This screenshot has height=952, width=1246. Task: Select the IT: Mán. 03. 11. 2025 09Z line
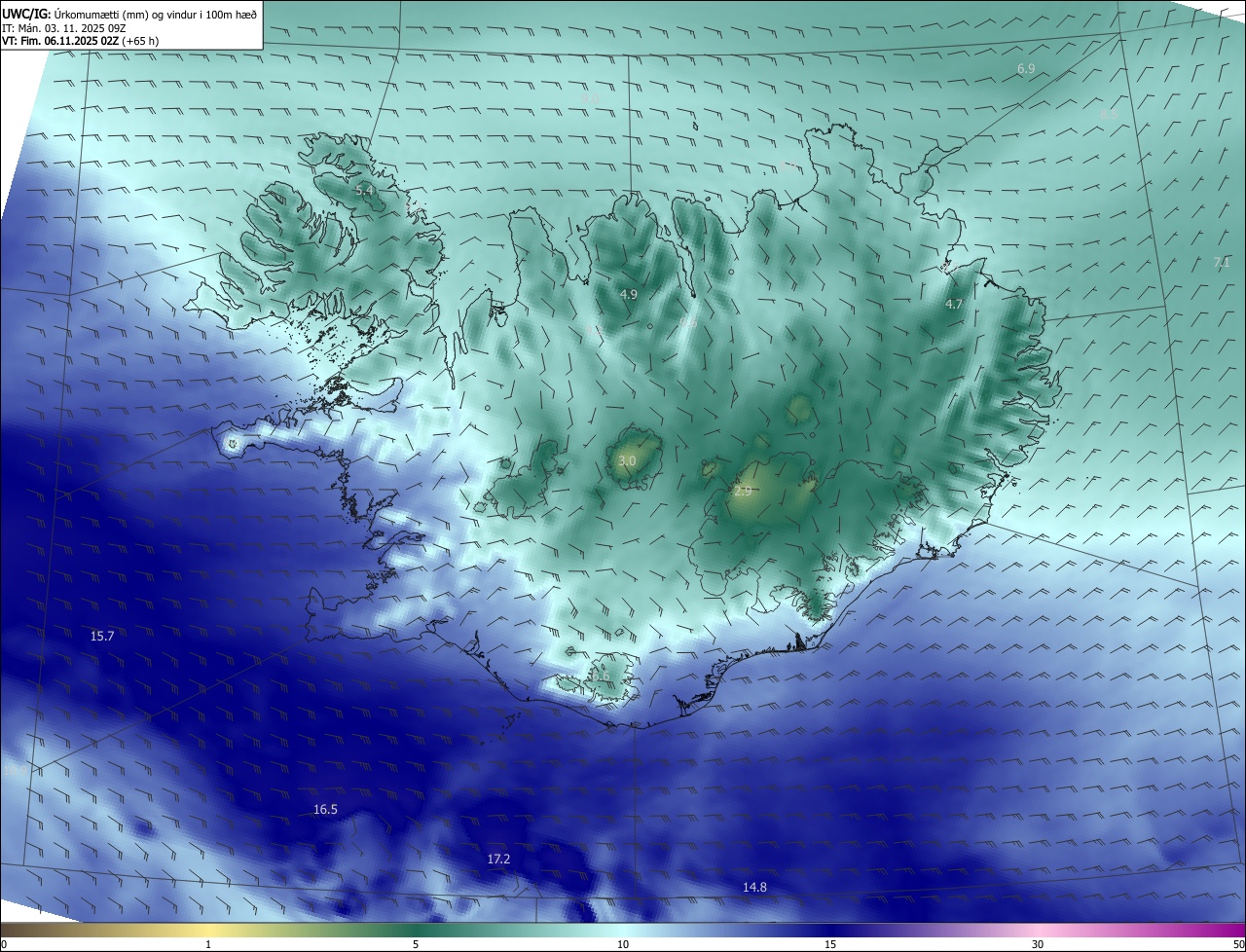tap(64, 27)
